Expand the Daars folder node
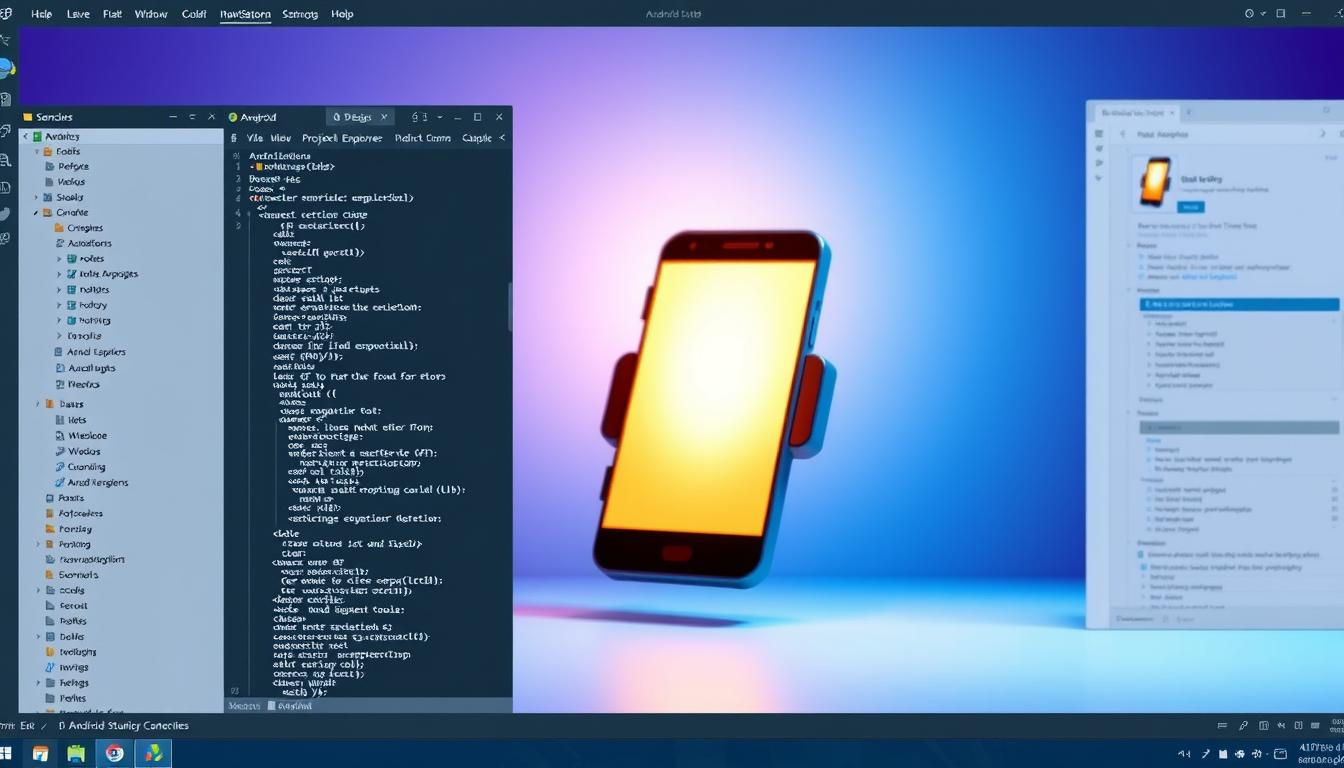Image resolution: width=1344 pixels, height=768 pixels. [x=38, y=404]
